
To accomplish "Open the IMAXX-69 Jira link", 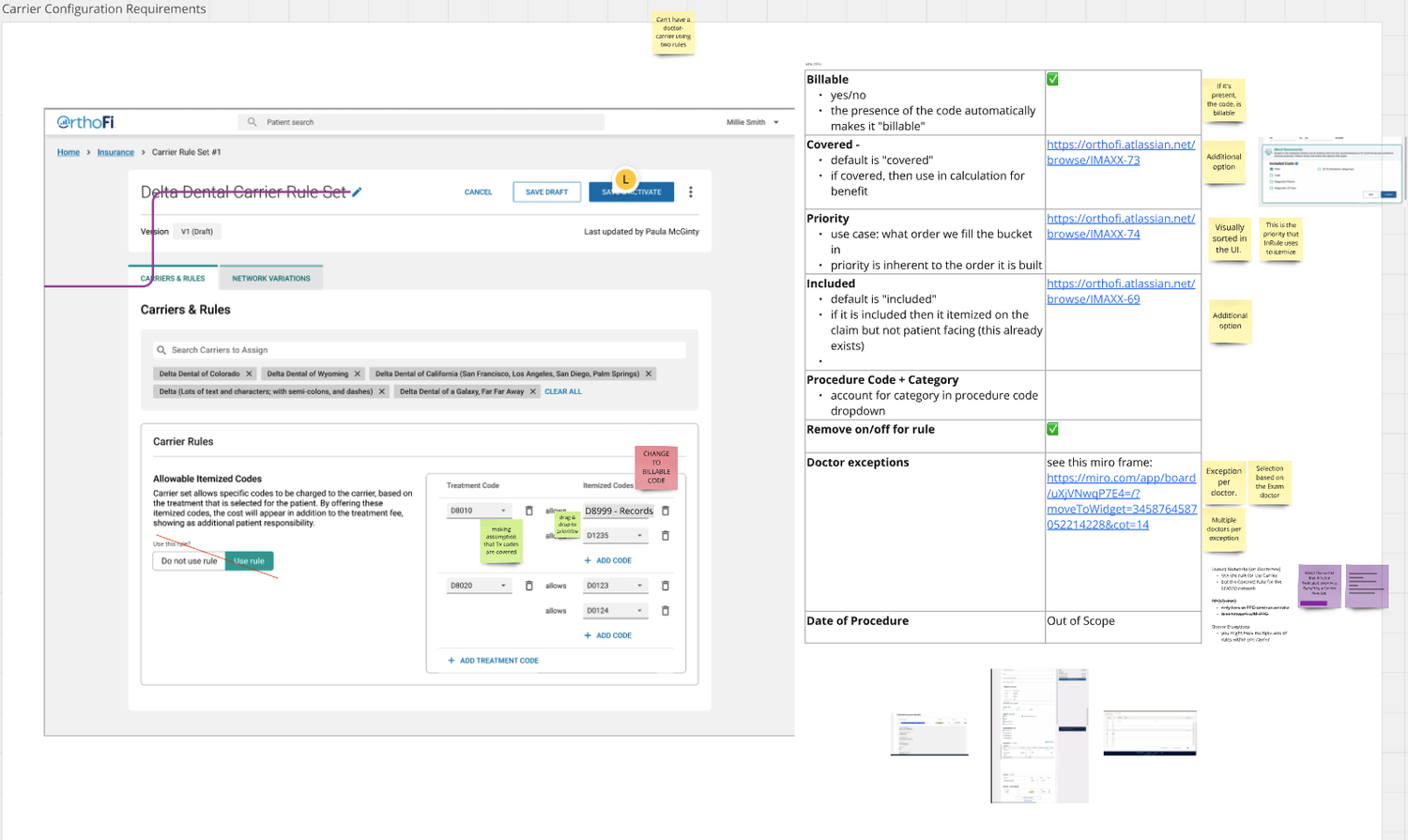I will pos(1121,291).
